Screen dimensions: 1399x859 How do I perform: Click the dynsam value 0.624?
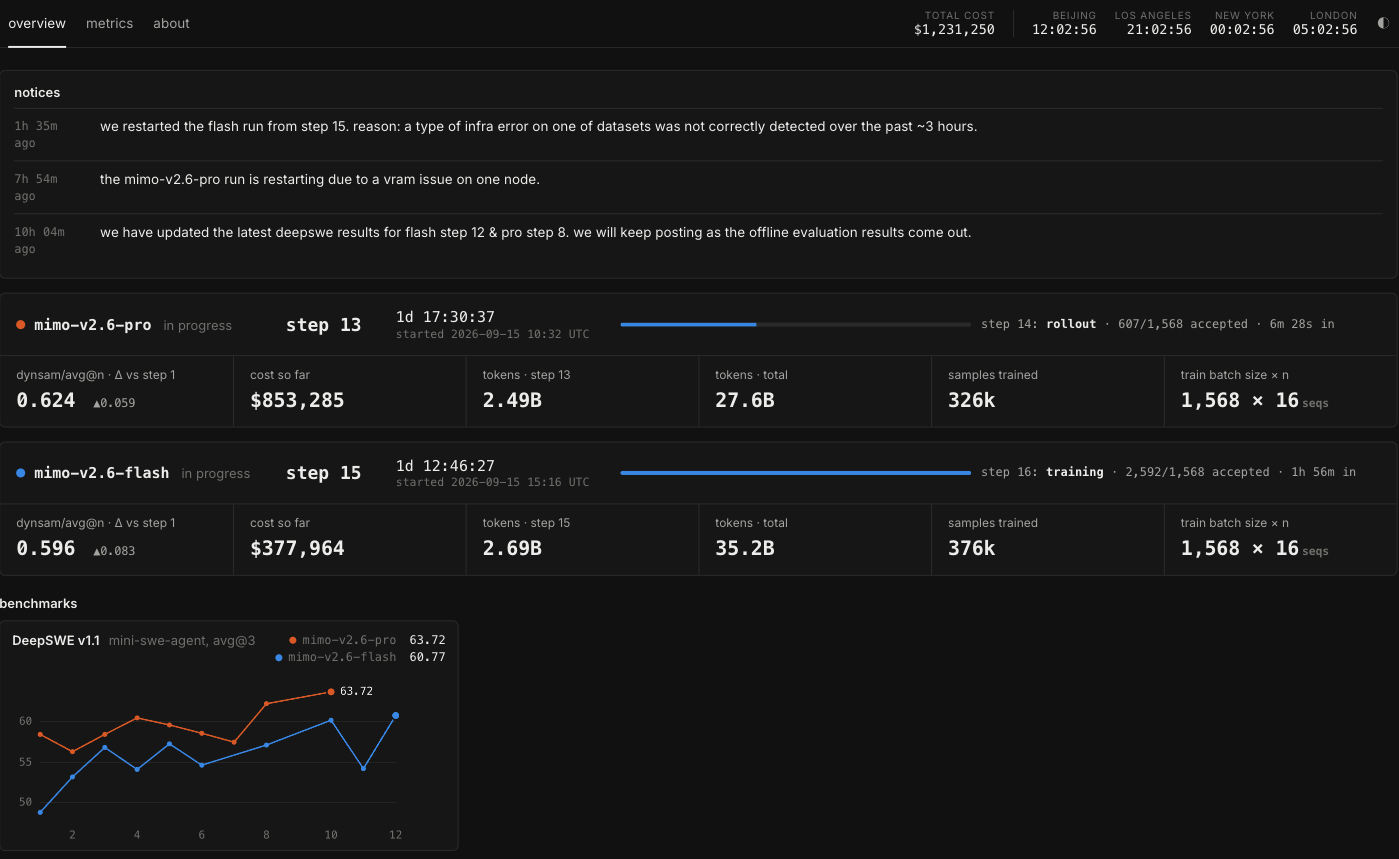tap(46, 400)
